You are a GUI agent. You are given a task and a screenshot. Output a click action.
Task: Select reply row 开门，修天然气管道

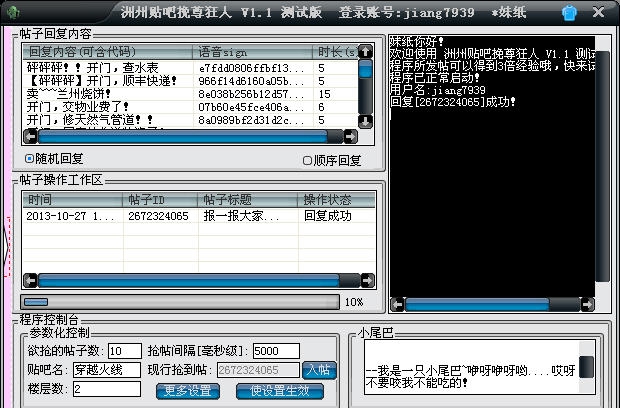click(x=90, y=120)
